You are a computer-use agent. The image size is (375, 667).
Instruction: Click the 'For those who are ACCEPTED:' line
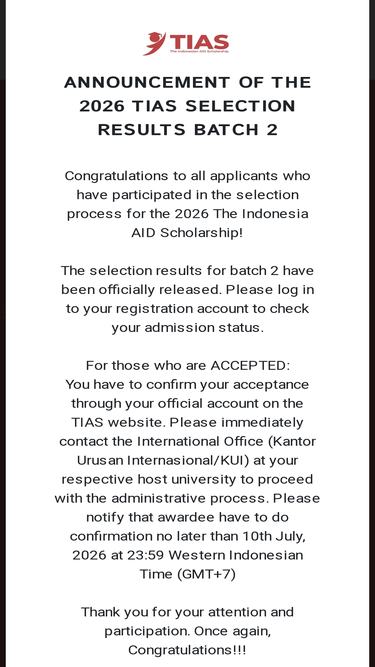coord(188,365)
